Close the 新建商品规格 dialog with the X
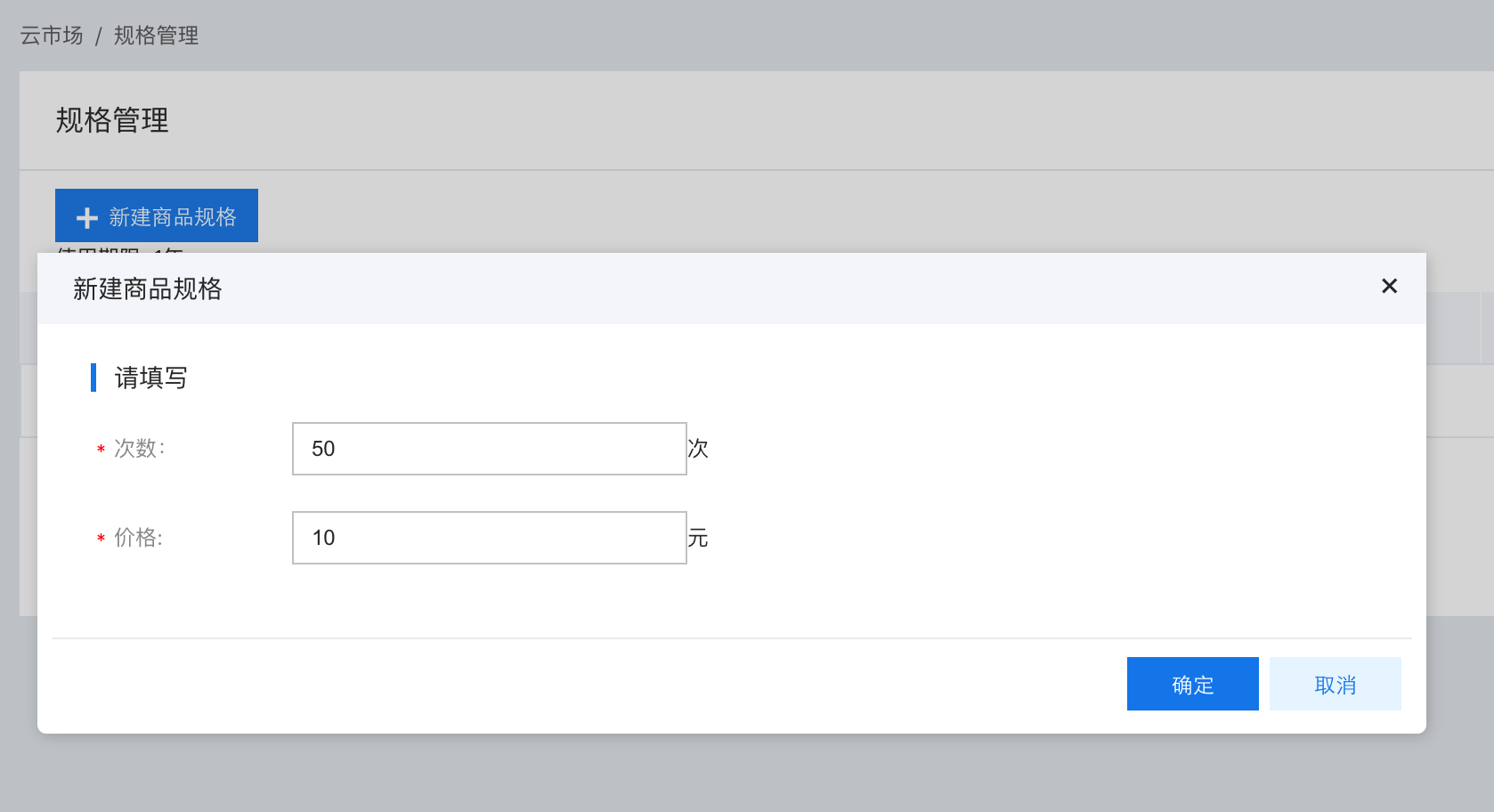This screenshot has height=812, width=1494. pyautogui.click(x=1389, y=286)
